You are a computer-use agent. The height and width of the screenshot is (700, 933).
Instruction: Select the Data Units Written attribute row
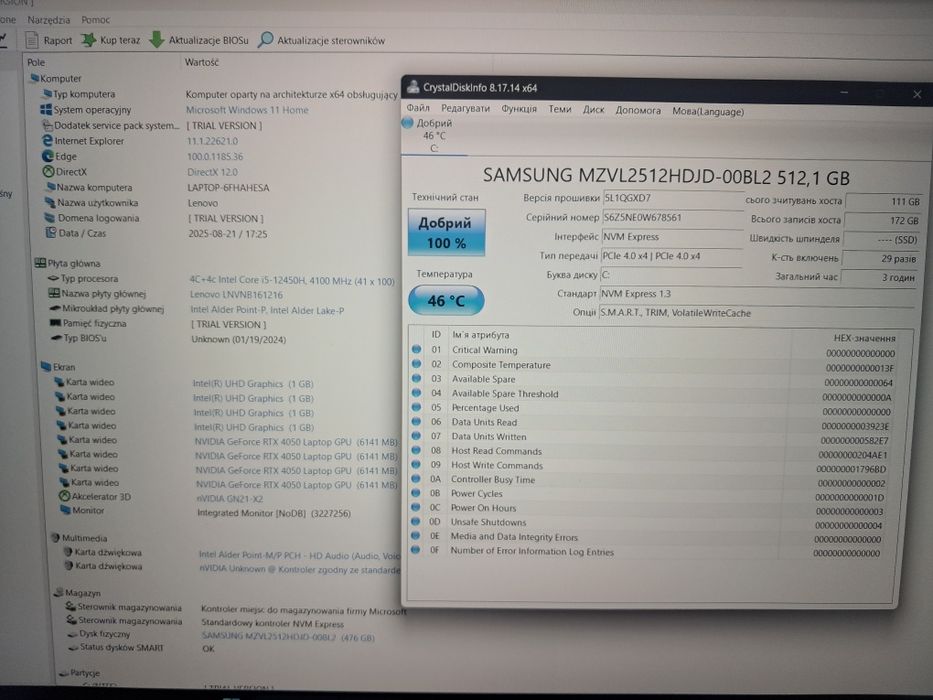coord(652,438)
